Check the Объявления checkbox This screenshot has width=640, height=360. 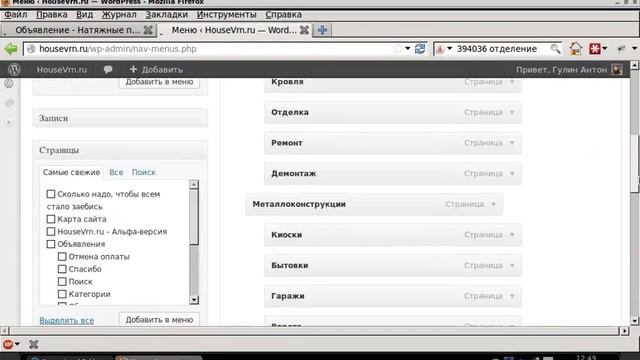click(x=51, y=244)
